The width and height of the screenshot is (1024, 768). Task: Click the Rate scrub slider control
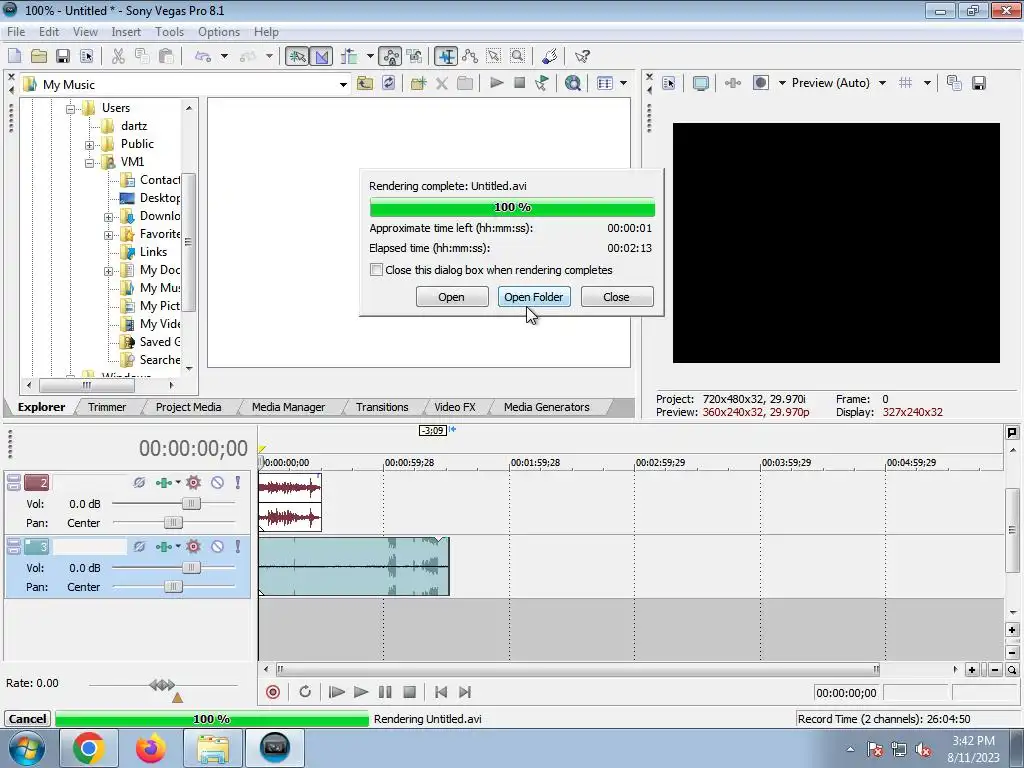coord(162,684)
